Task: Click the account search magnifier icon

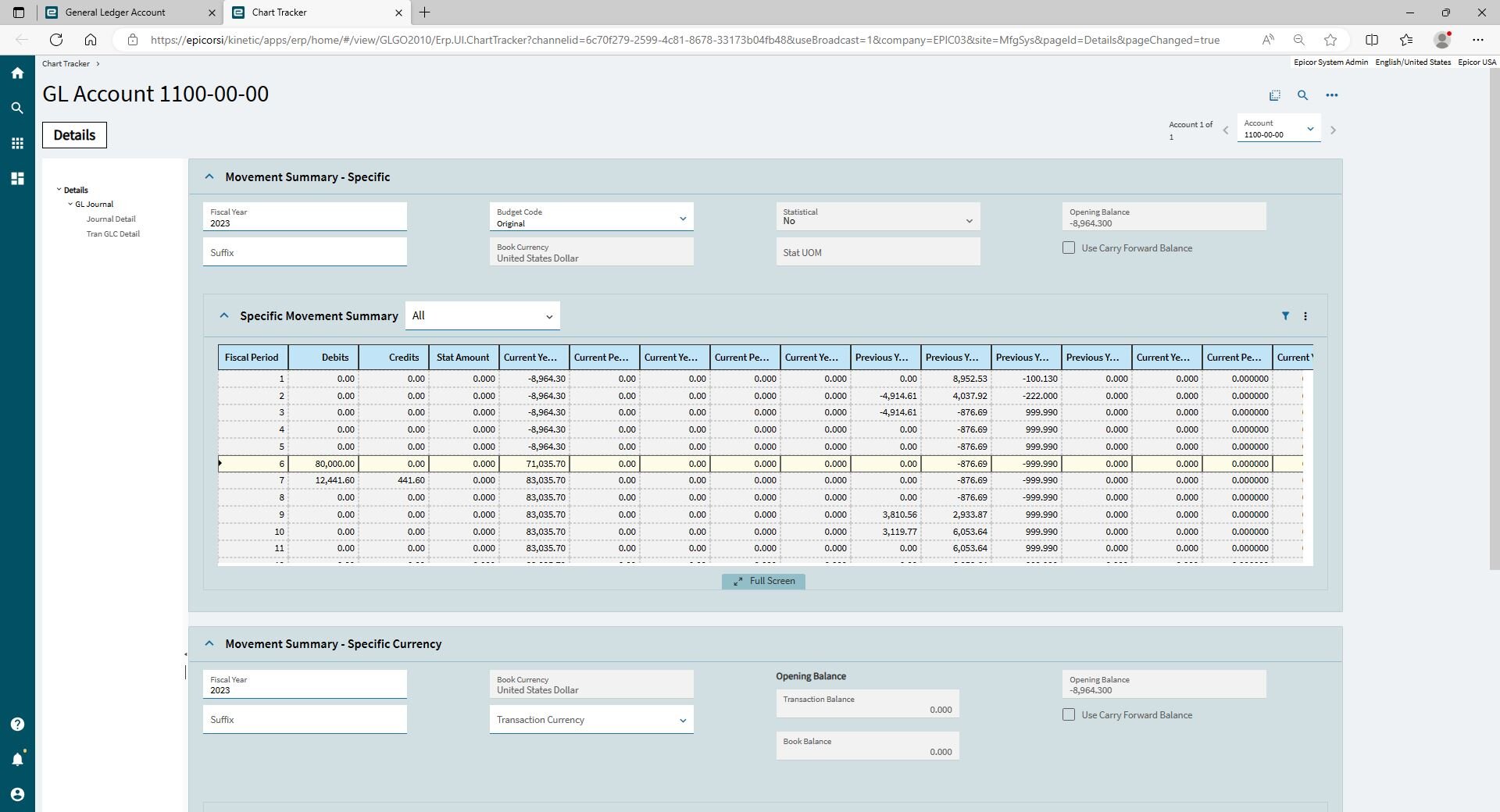Action: (1302, 95)
